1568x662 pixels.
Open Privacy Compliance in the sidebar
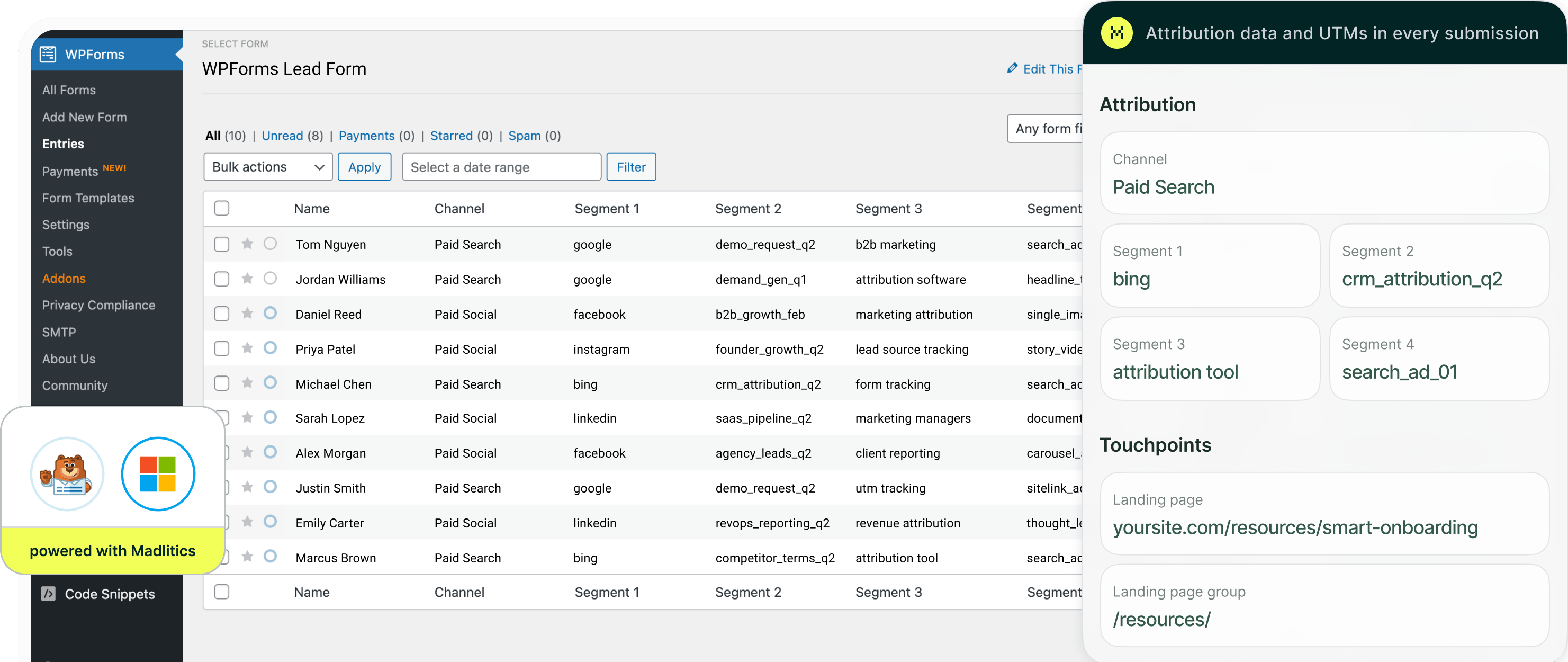(98, 305)
